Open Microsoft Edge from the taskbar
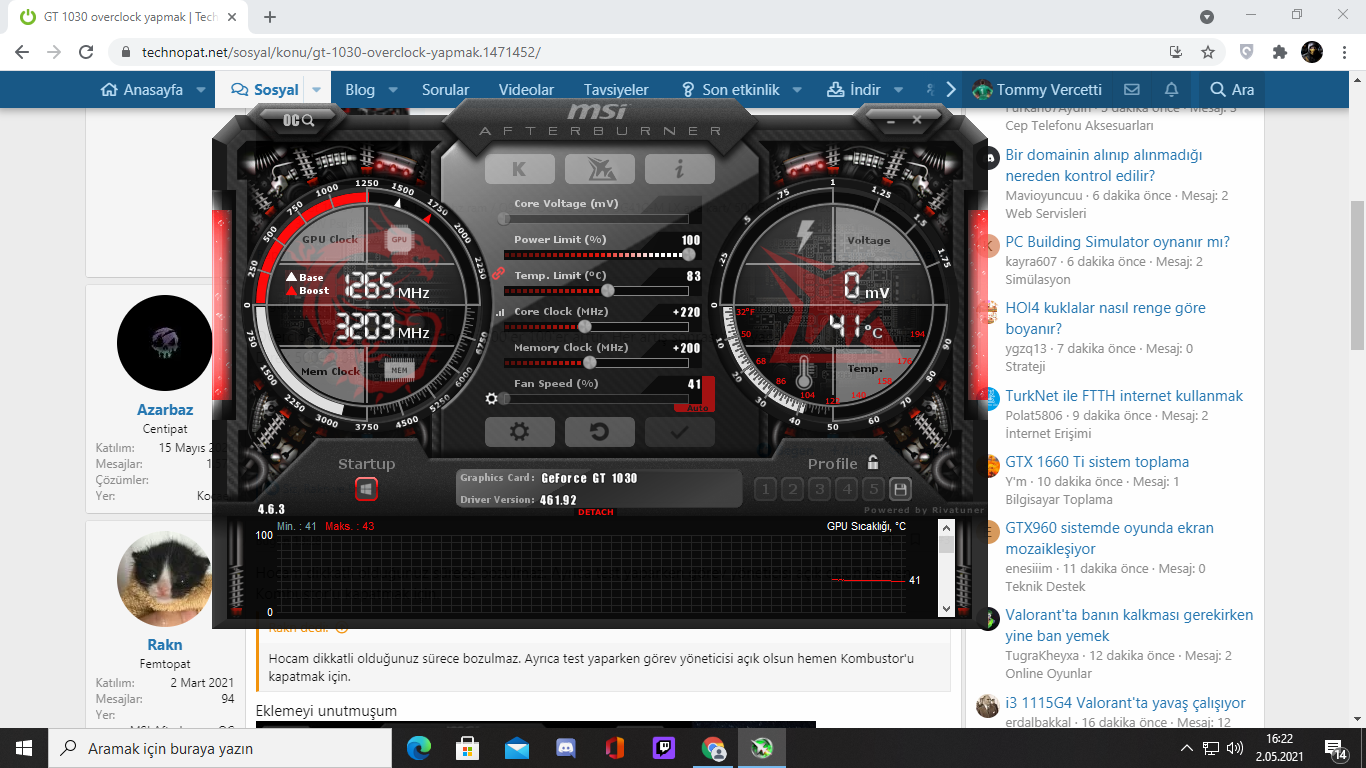The image size is (1366, 768). coord(419,748)
